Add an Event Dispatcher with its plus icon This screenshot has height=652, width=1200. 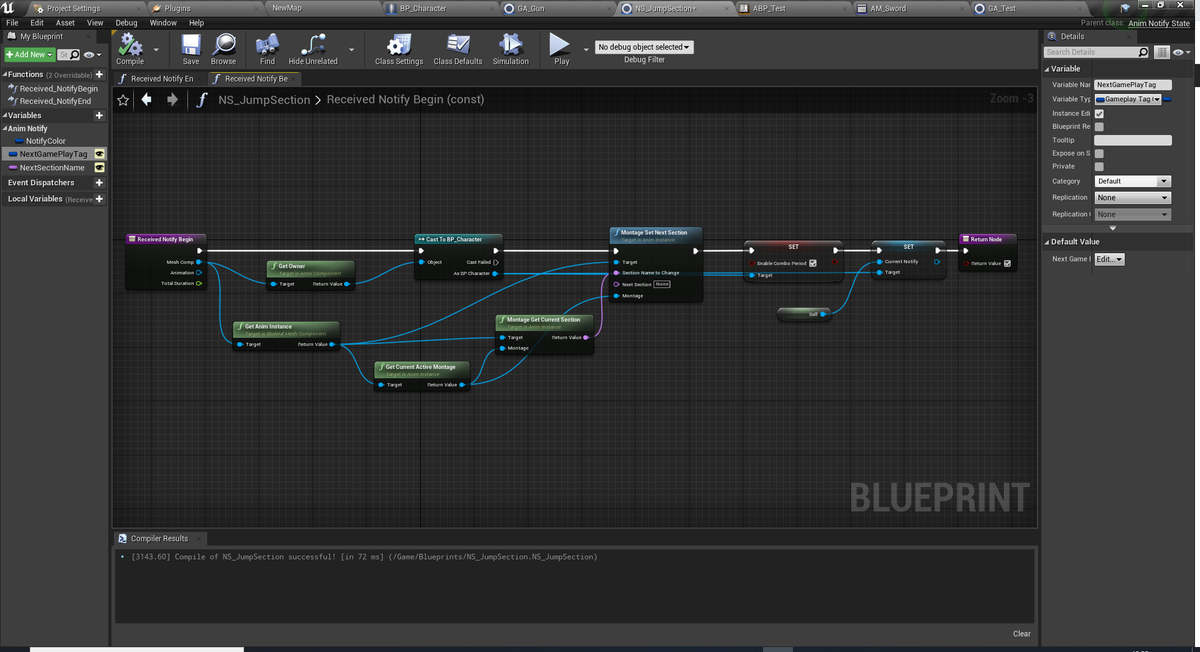pyautogui.click(x=99, y=183)
